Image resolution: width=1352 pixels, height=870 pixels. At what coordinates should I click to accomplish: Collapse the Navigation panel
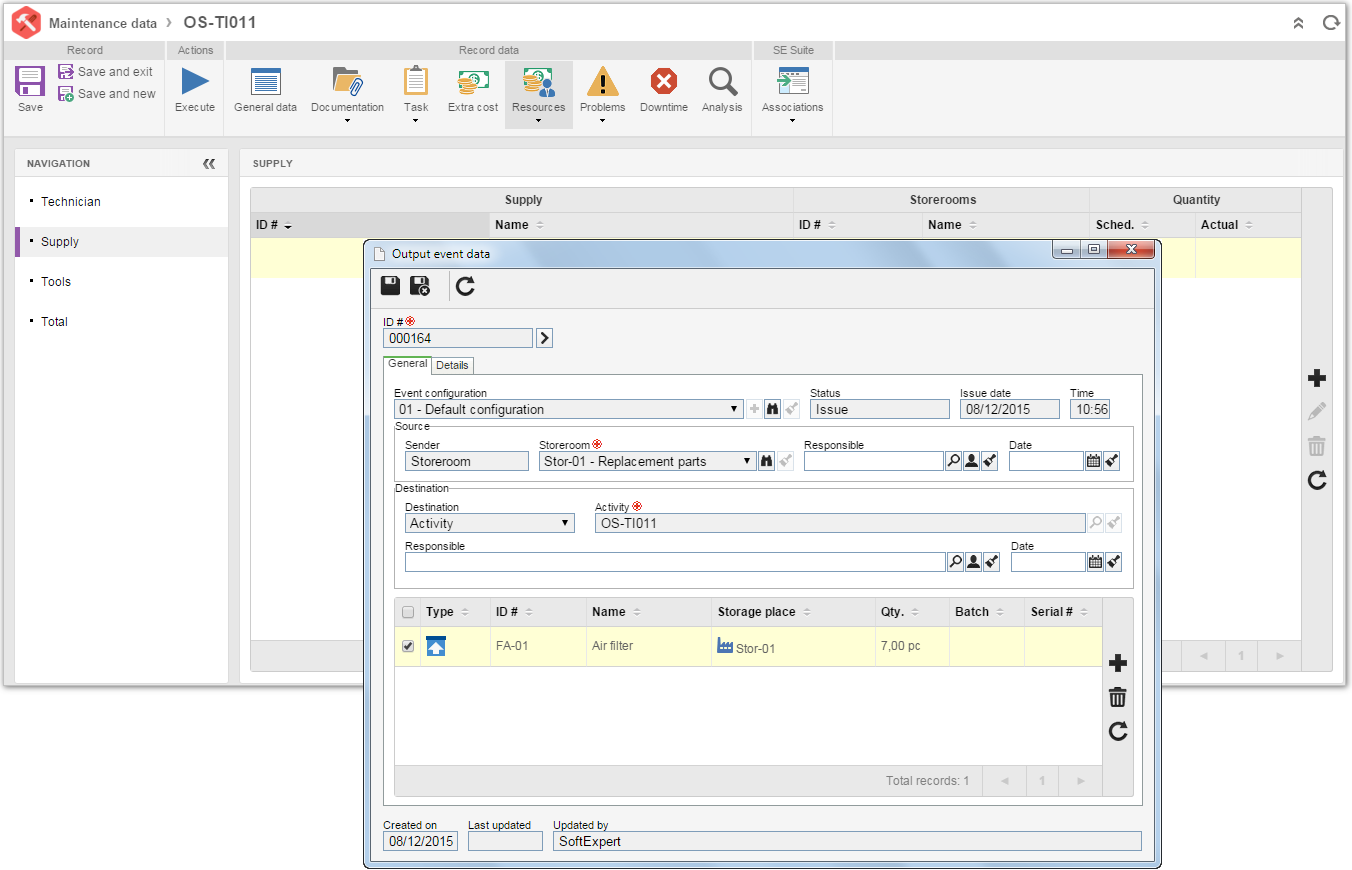click(x=209, y=164)
